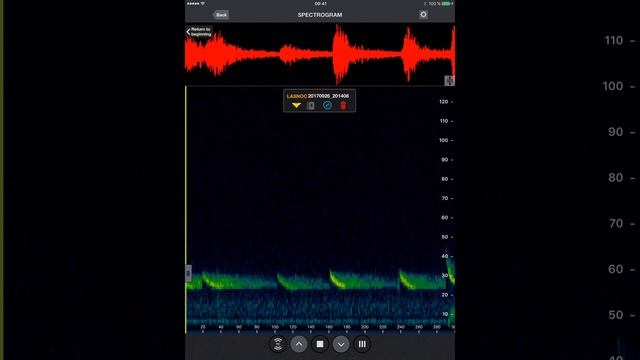
Task: Click the 120 kHz frequency axis label
Action: click(x=443, y=102)
